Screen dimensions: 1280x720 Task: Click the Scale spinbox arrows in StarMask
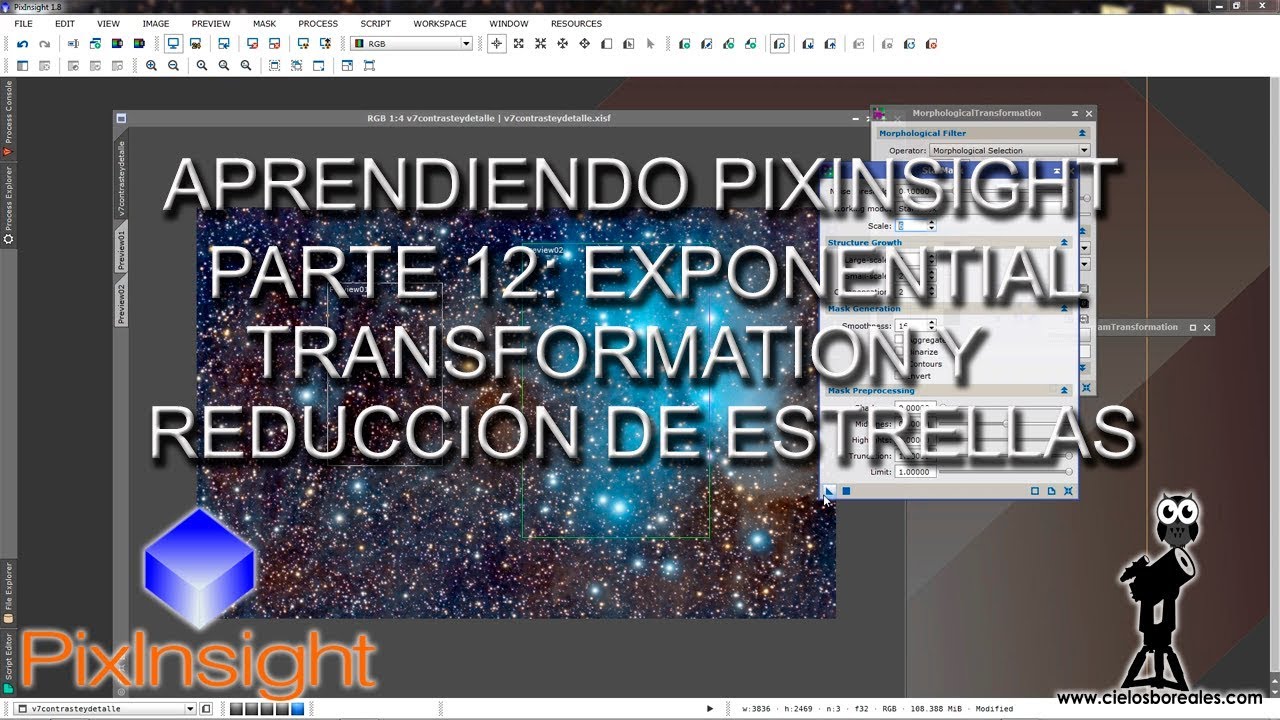[932, 226]
